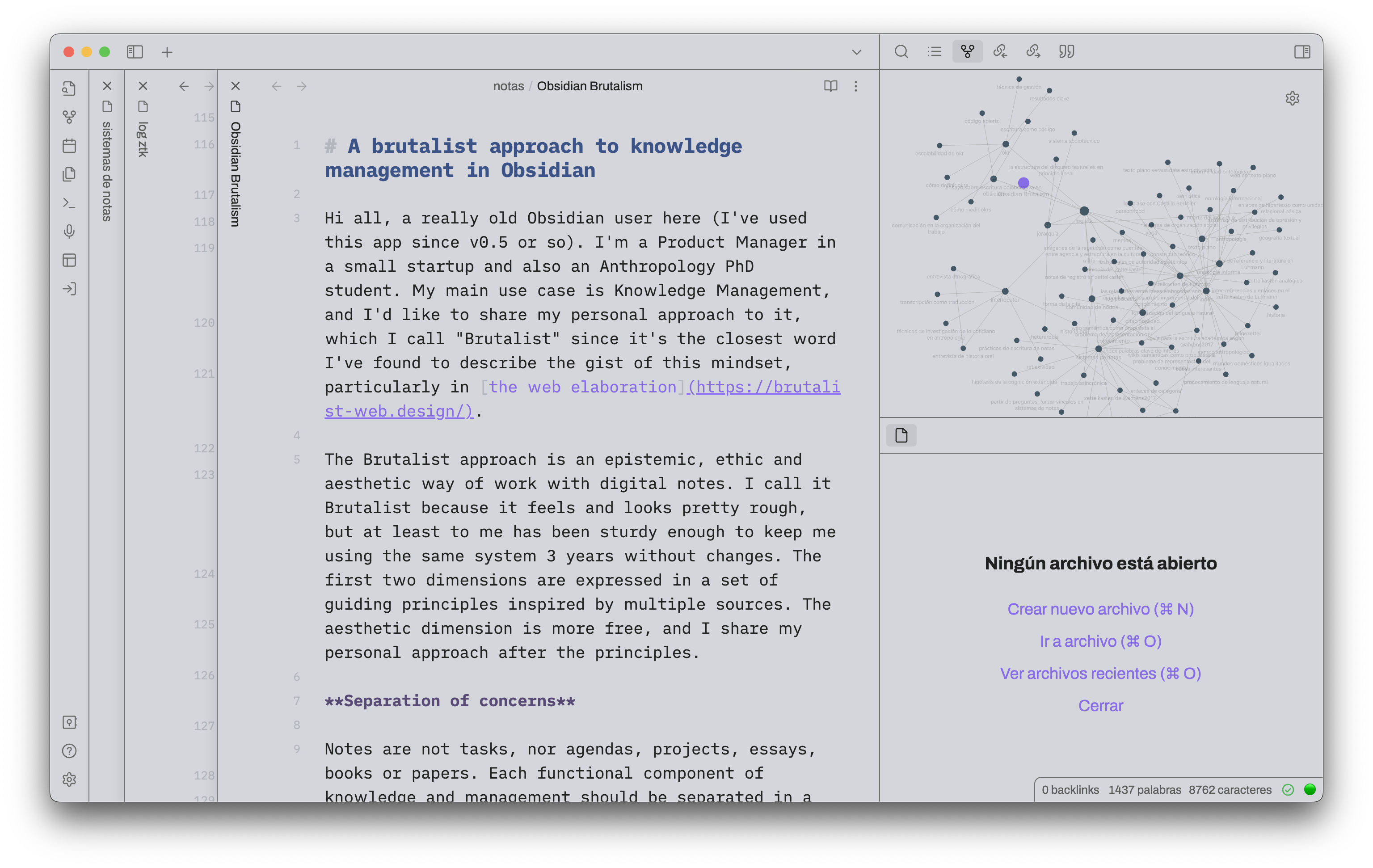Open the vault switcher icon
The height and width of the screenshot is (868, 1373).
(x=69, y=722)
